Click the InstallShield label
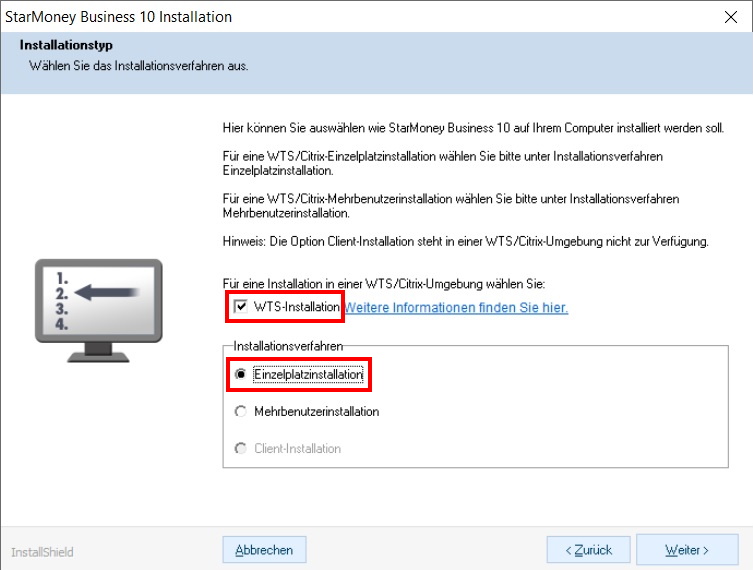 coord(42,552)
